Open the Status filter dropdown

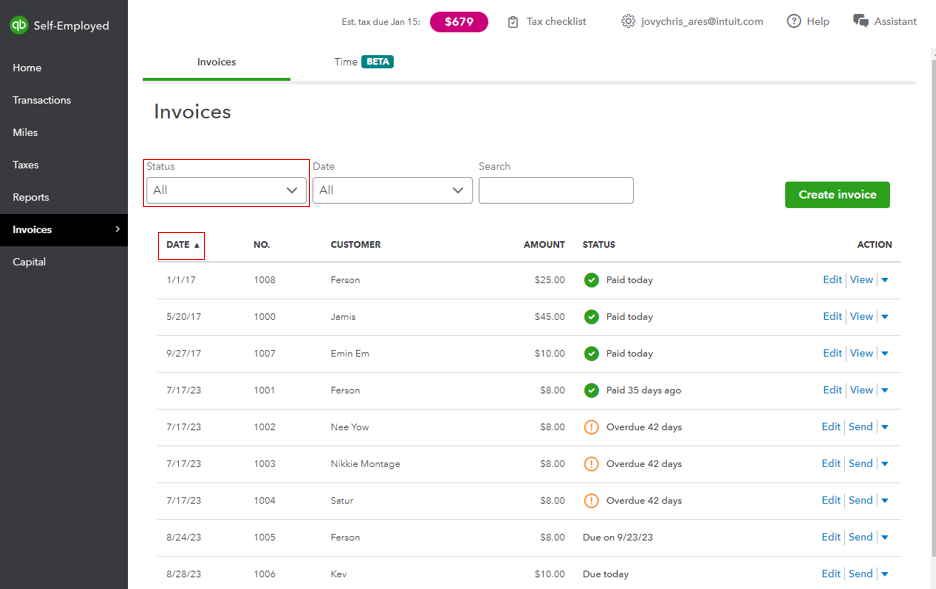226,190
